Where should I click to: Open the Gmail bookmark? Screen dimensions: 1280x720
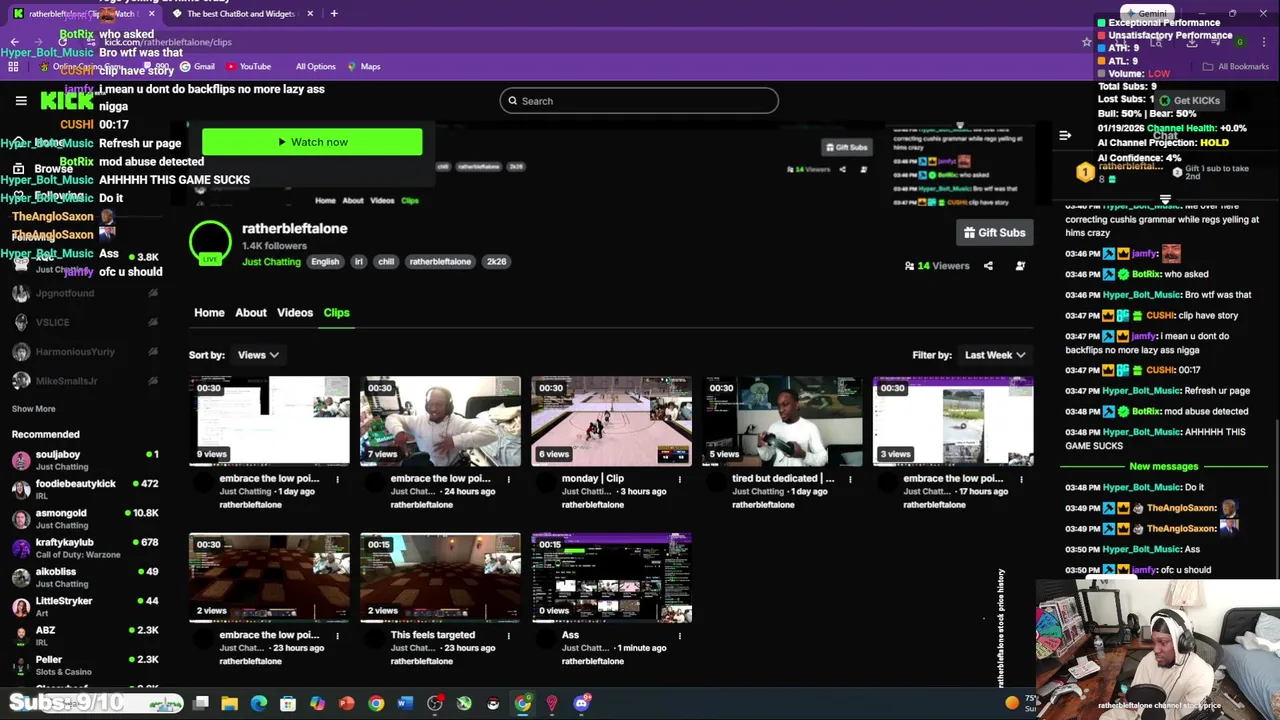(197, 67)
